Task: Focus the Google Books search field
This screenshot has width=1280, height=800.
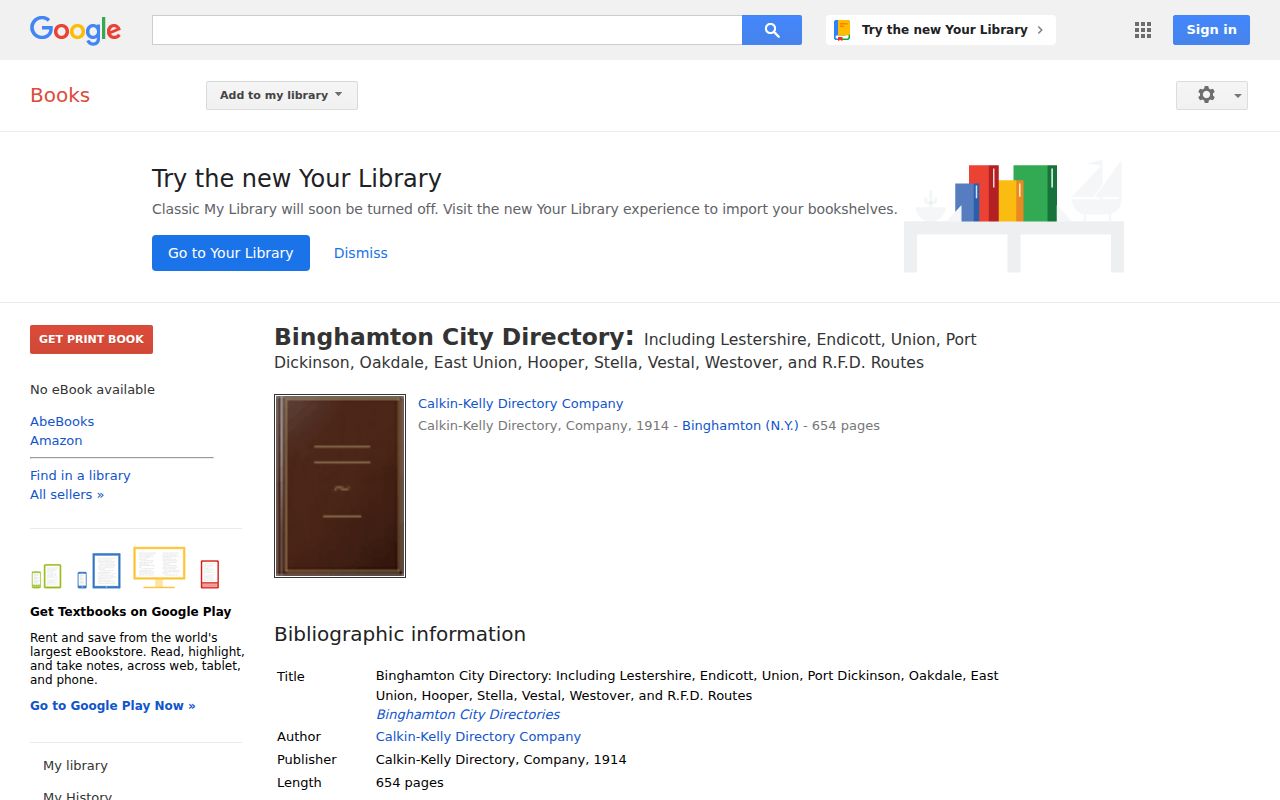Action: tap(447, 30)
